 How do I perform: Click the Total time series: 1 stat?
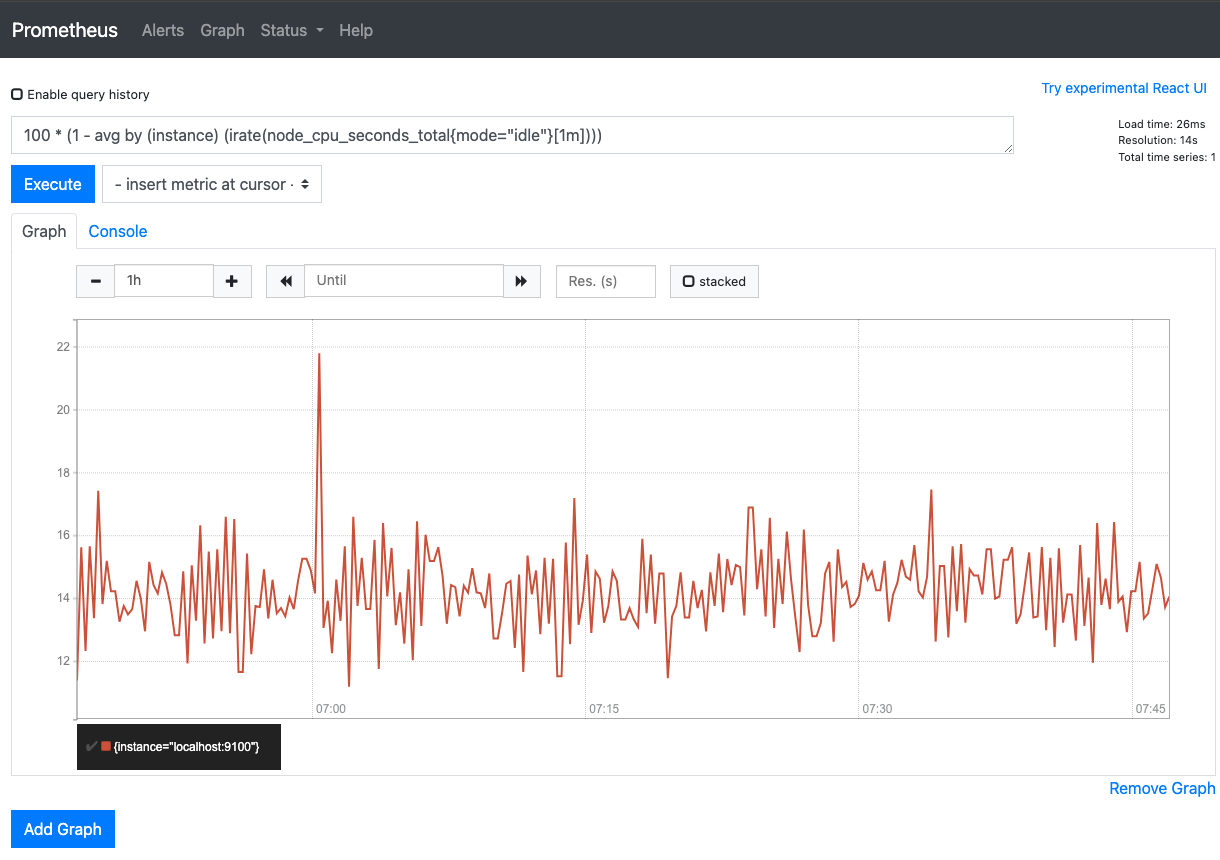click(1167, 157)
